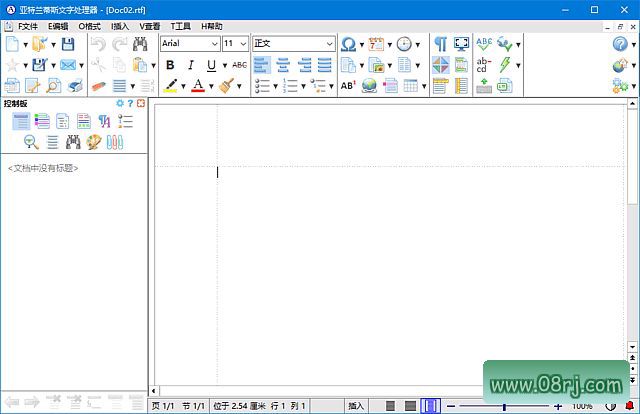640x414 pixels.
Task: Click the vertical scrollbar down arrow
Action: click(x=632, y=347)
